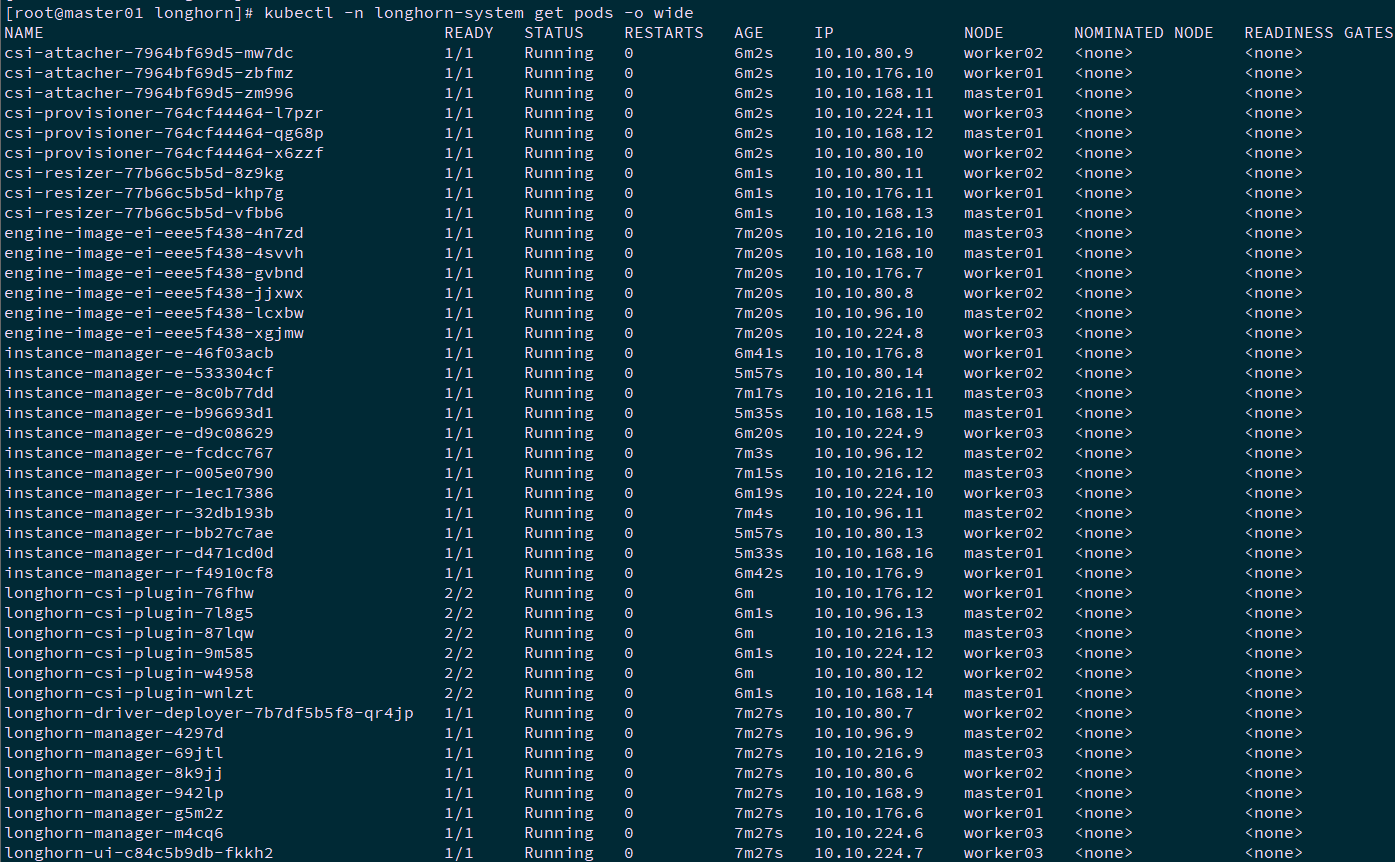The width and height of the screenshot is (1395, 862).
Task: Click pod name instance-manager-e-d9c08629
Action: (139, 433)
